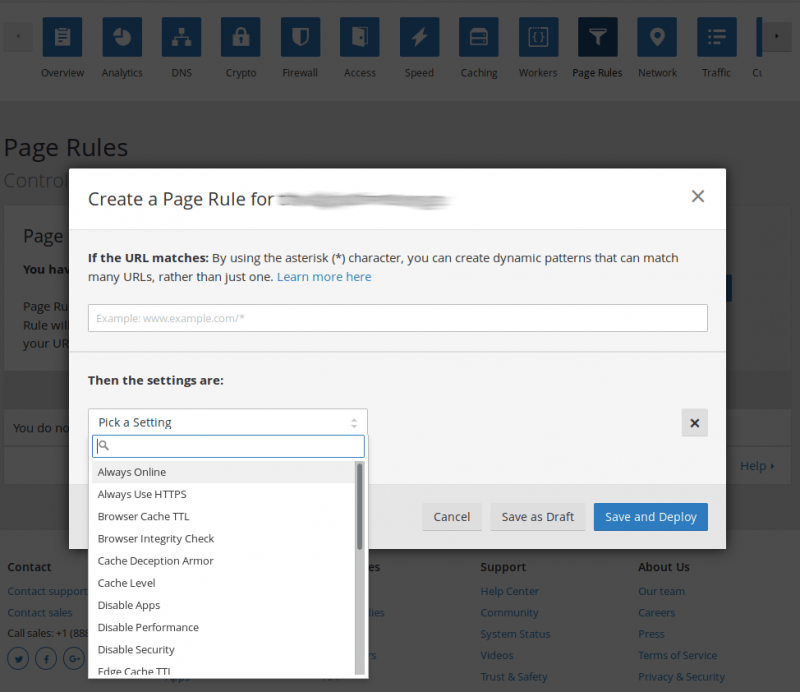Image resolution: width=800 pixels, height=692 pixels.
Task: Select Always Online option
Action: (223, 472)
